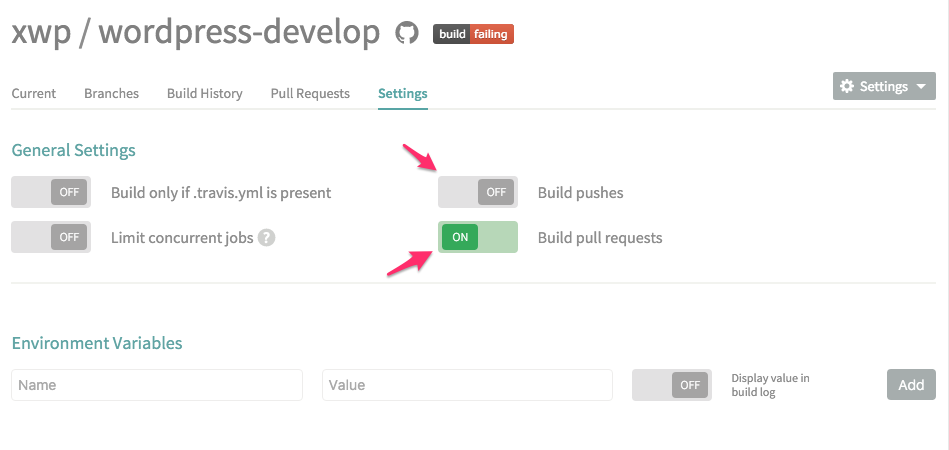Focus the environment variable Value field

[x=467, y=385]
